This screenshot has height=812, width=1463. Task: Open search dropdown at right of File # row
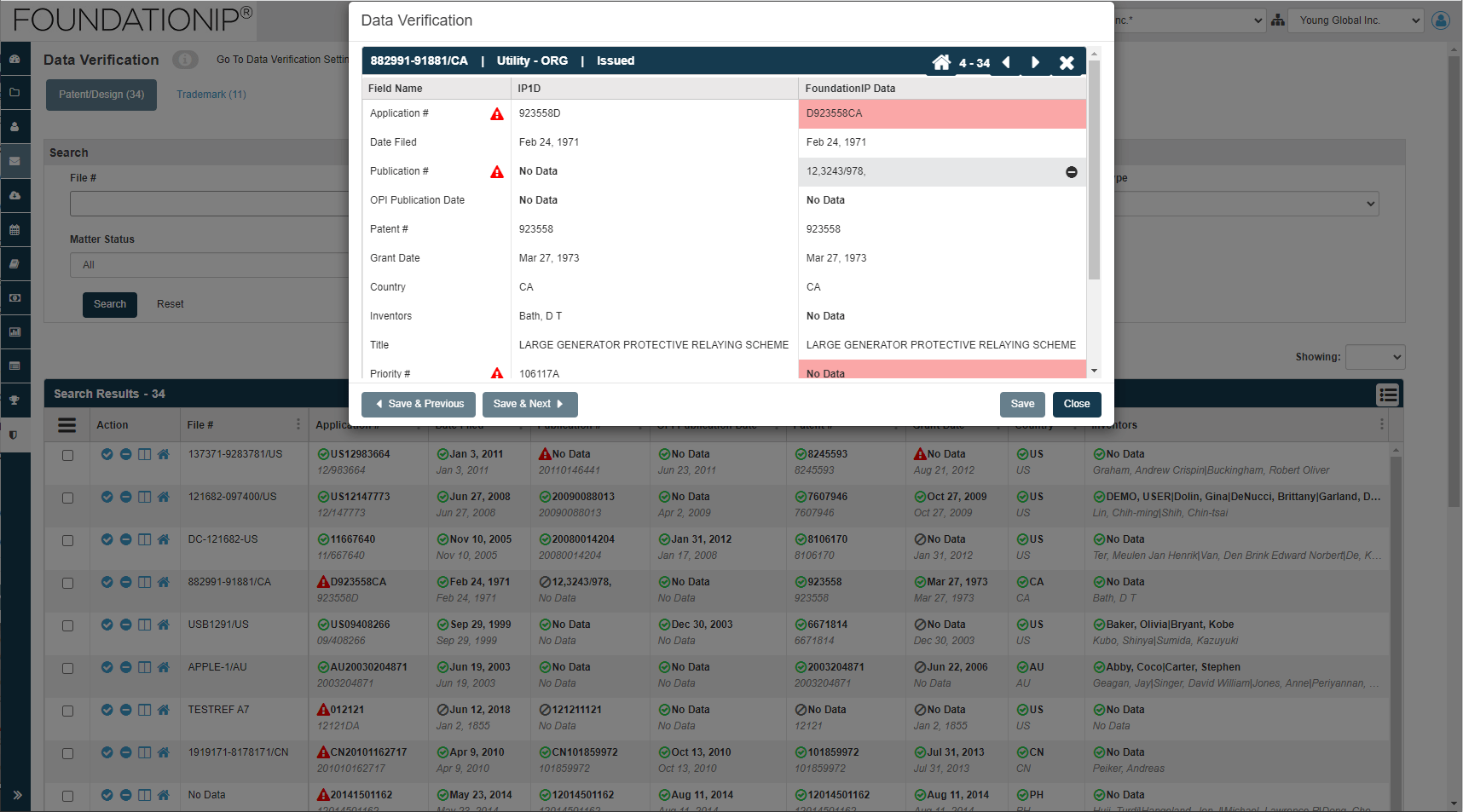(x=1246, y=204)
